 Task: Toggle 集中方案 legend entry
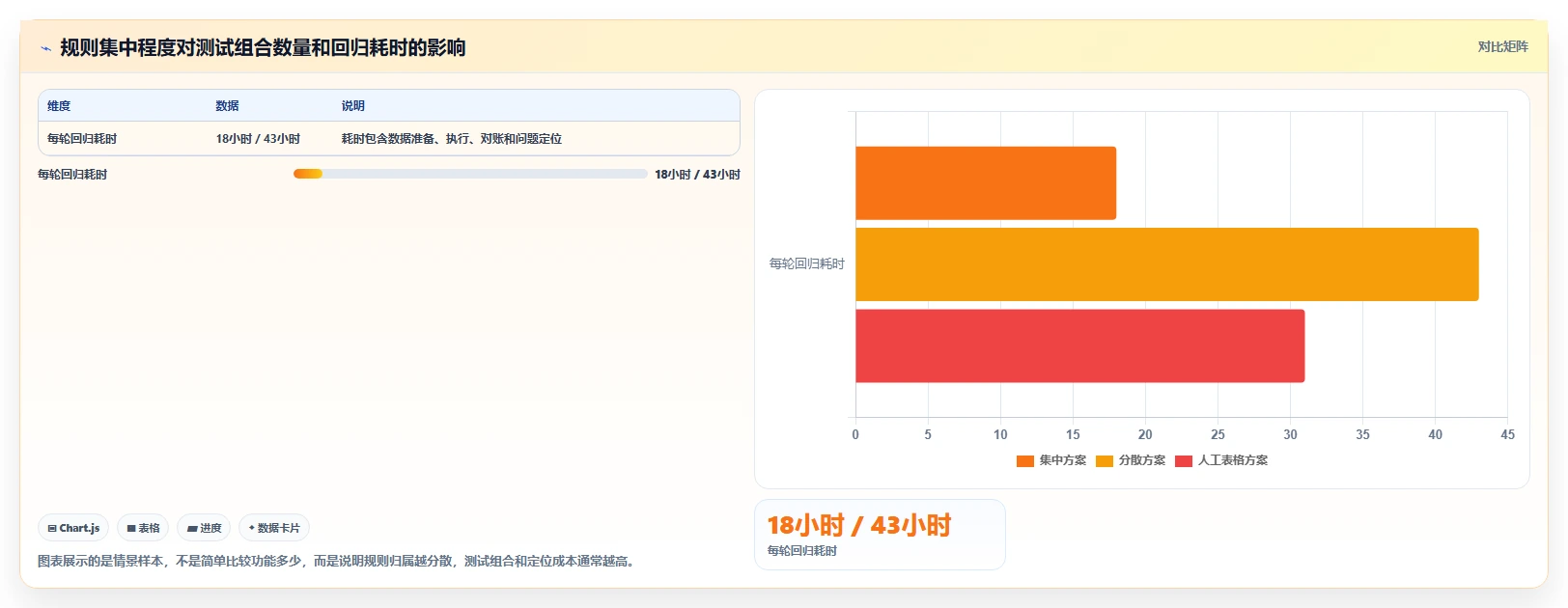(x=1050, y=460)
